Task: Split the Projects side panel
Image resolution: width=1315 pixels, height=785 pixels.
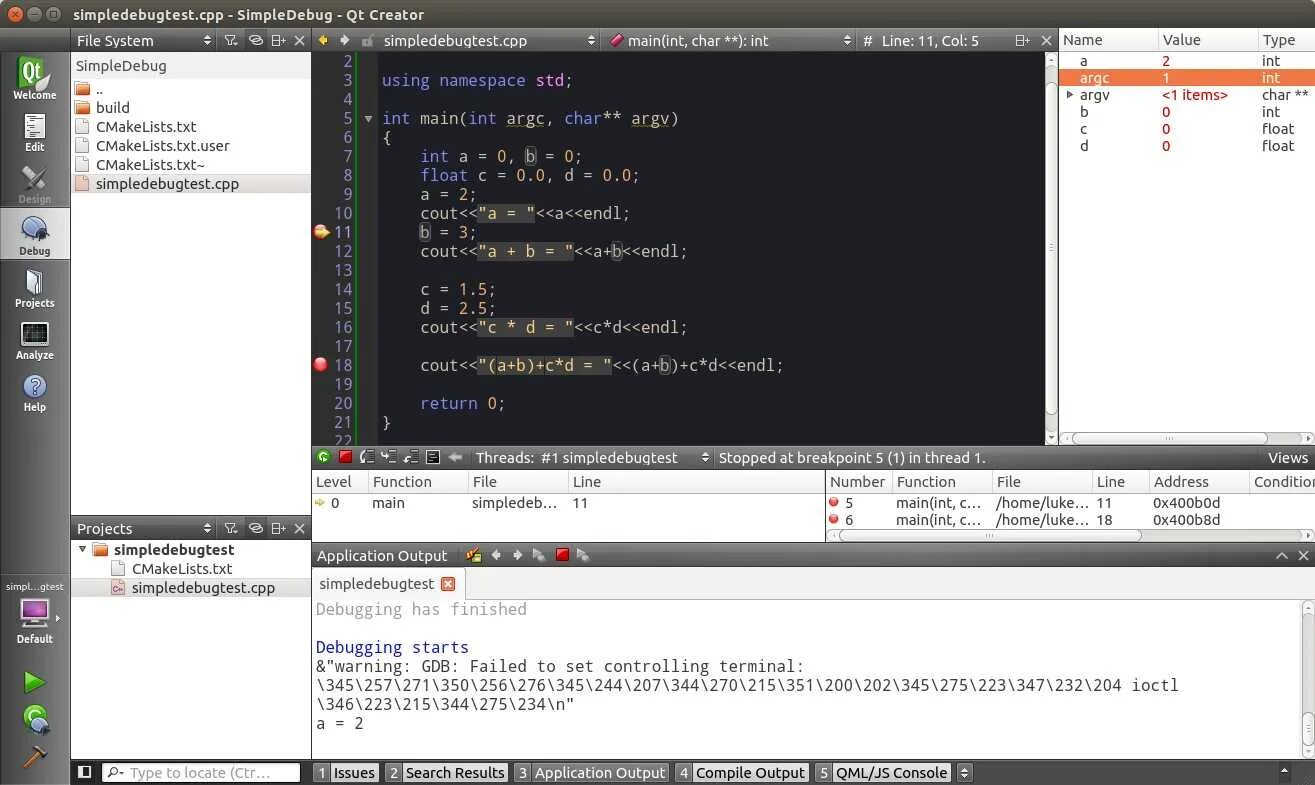Action: pyautogui.click(x=278, y=528)
